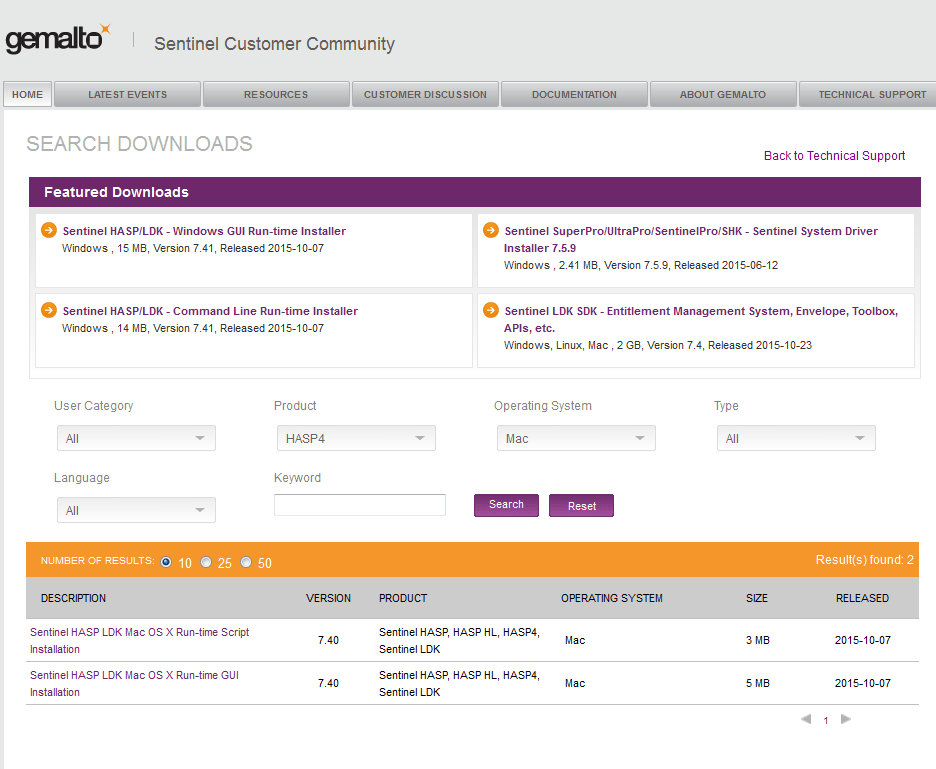Open the RESOURCES tab

click(276, 94)
